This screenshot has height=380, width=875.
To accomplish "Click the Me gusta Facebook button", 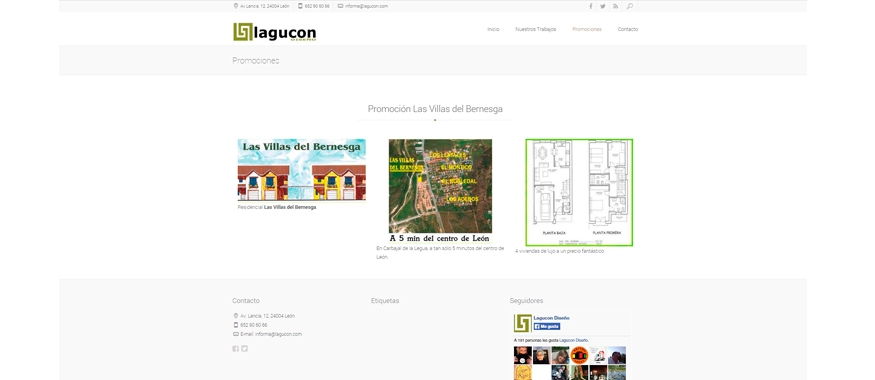I will click(x=547, y=326).
